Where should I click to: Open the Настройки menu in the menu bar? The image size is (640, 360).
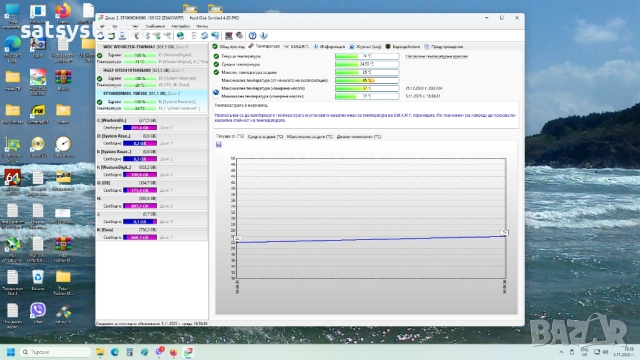pyautogui.click(x=180, y=26)
